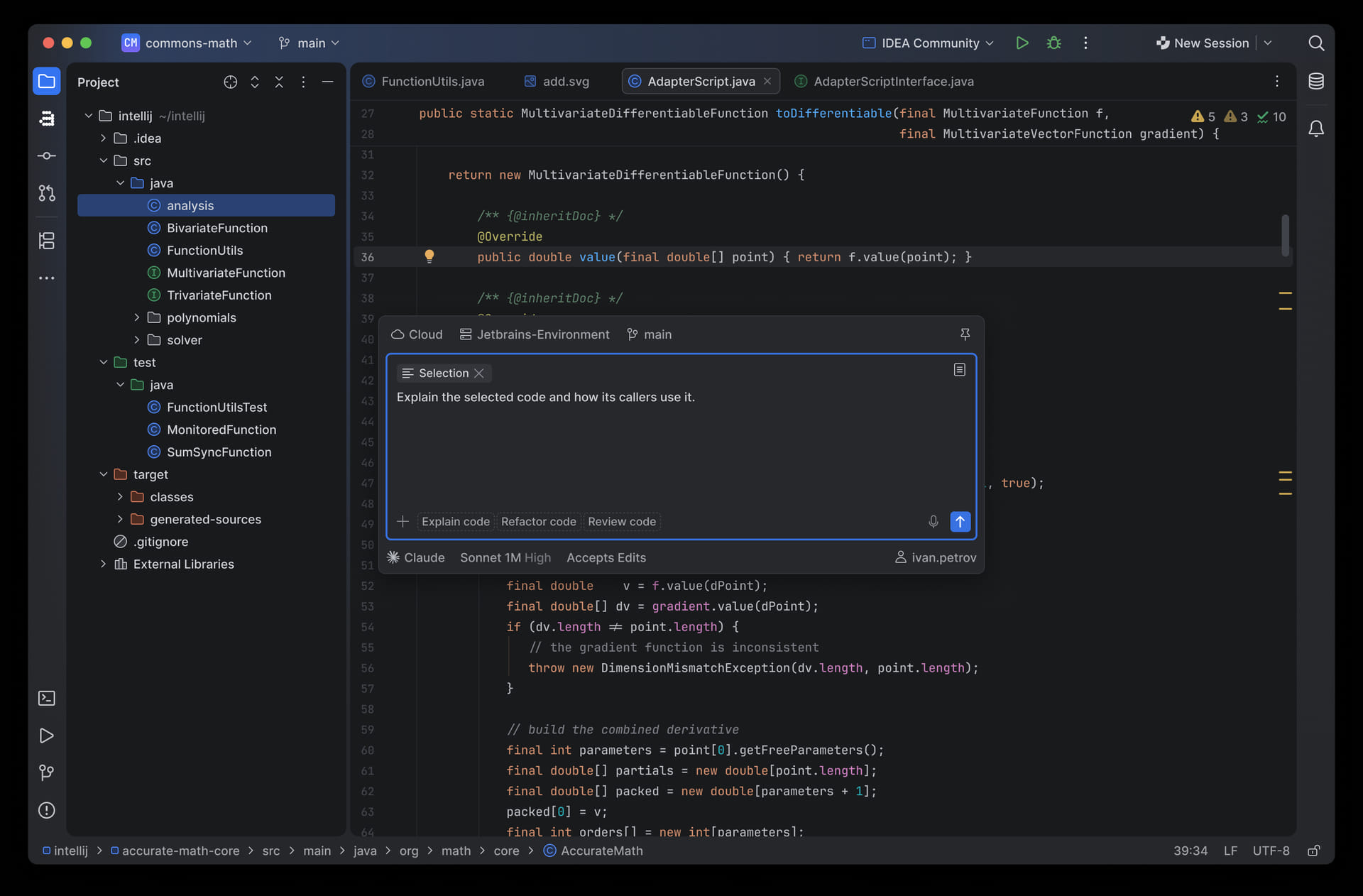Click the Refactor code suggestion
The height and width of the screenshot is (896, 1363).
tap(539, 522)
